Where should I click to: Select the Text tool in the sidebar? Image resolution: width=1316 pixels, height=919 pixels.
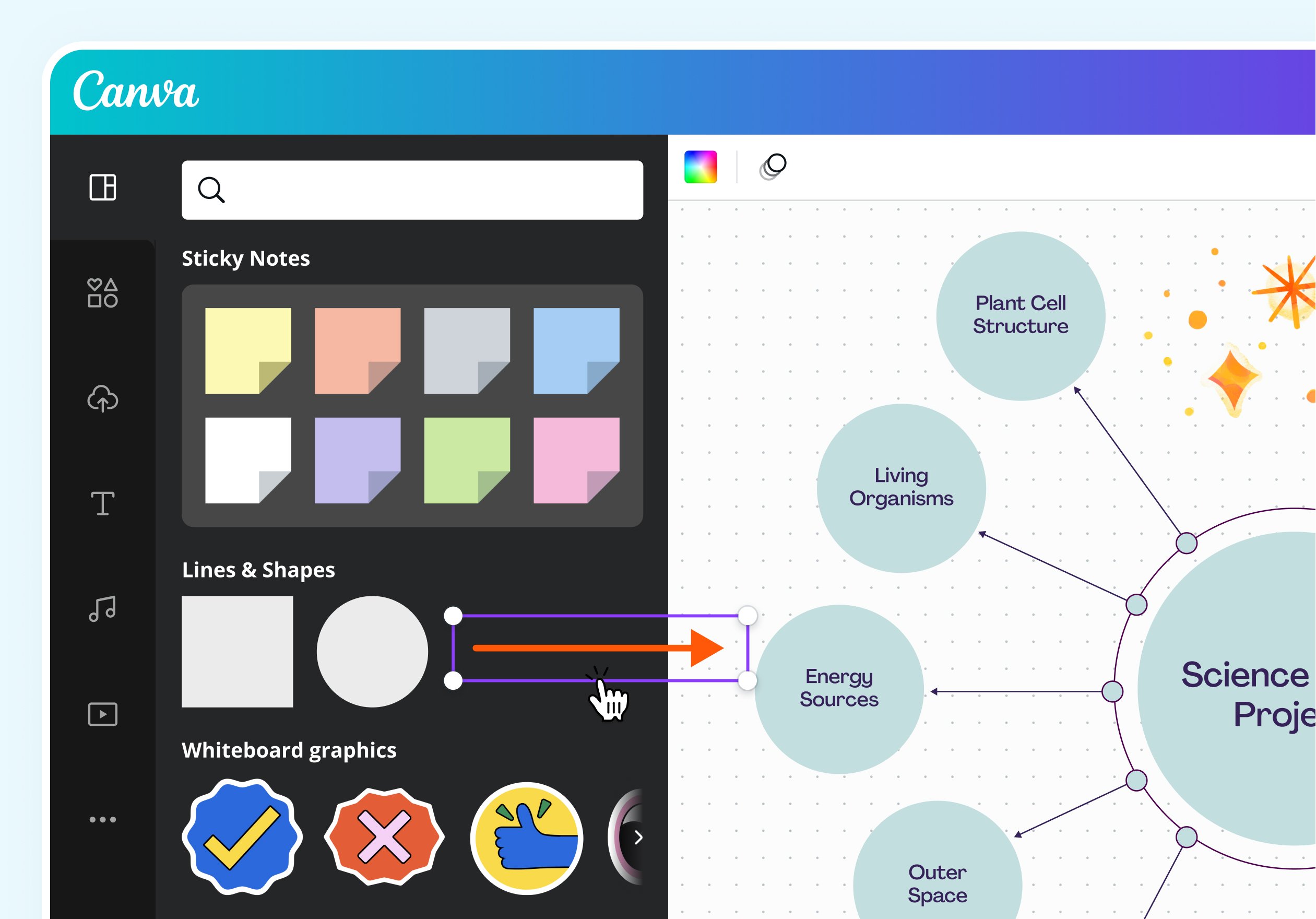pos(103,504)
